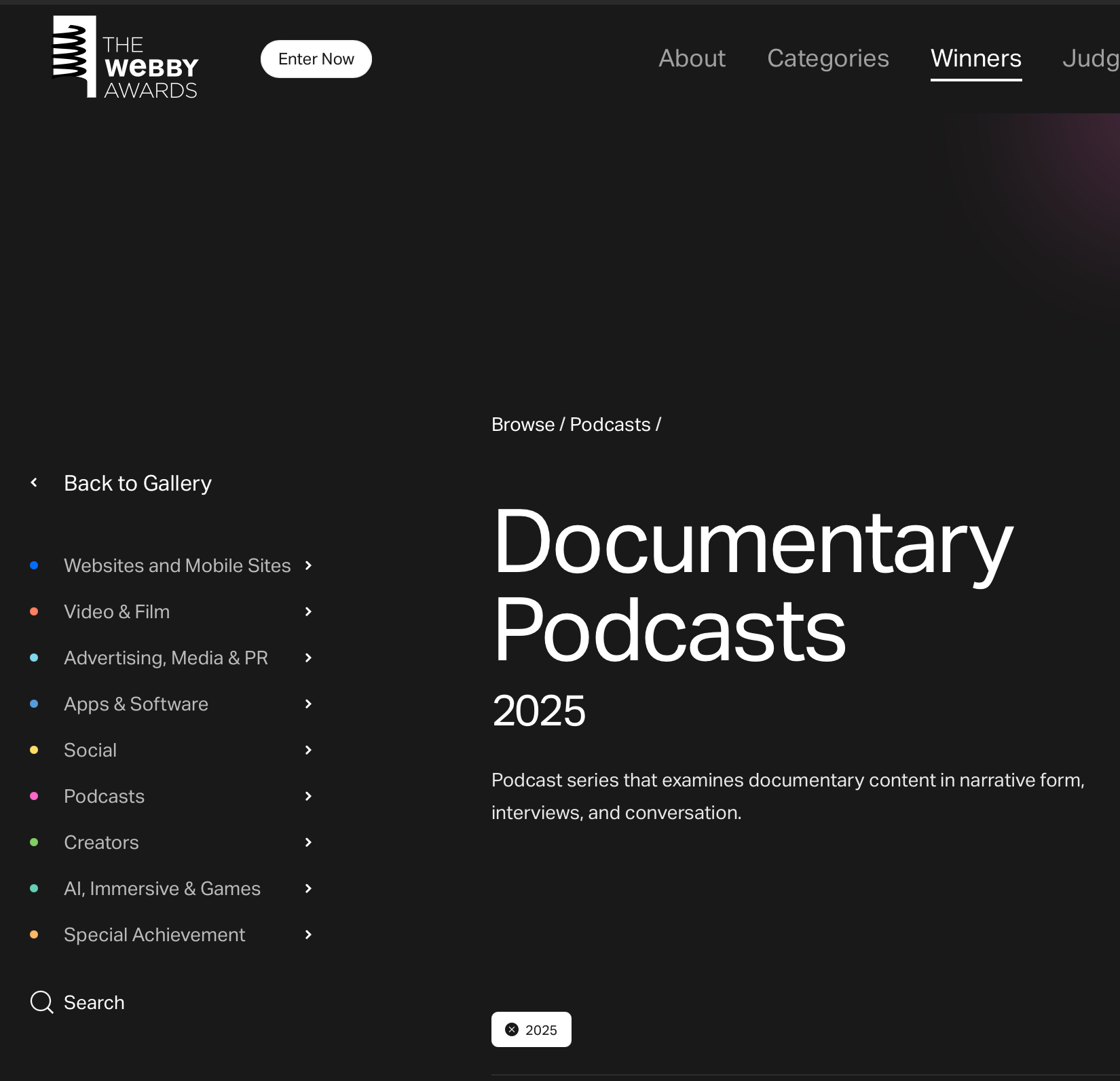Select the Winners navigation tab
This screenshot has width=1120, height=1081.
(x=975, y=58)
